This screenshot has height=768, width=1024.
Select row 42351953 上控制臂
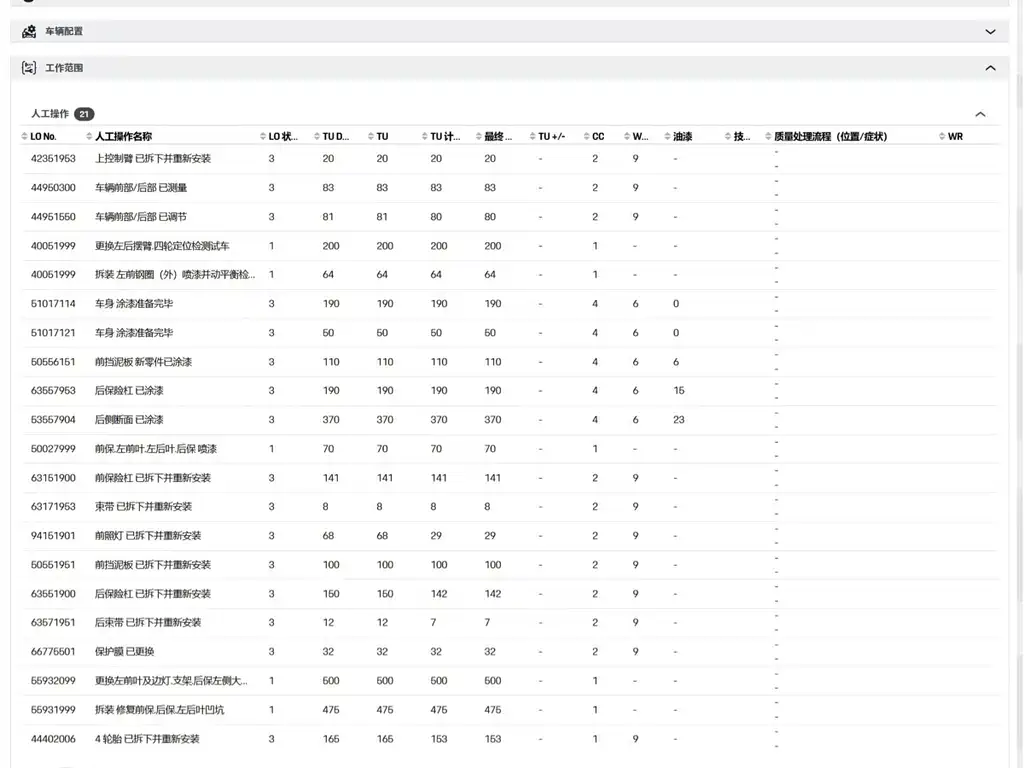pos(510,159)
